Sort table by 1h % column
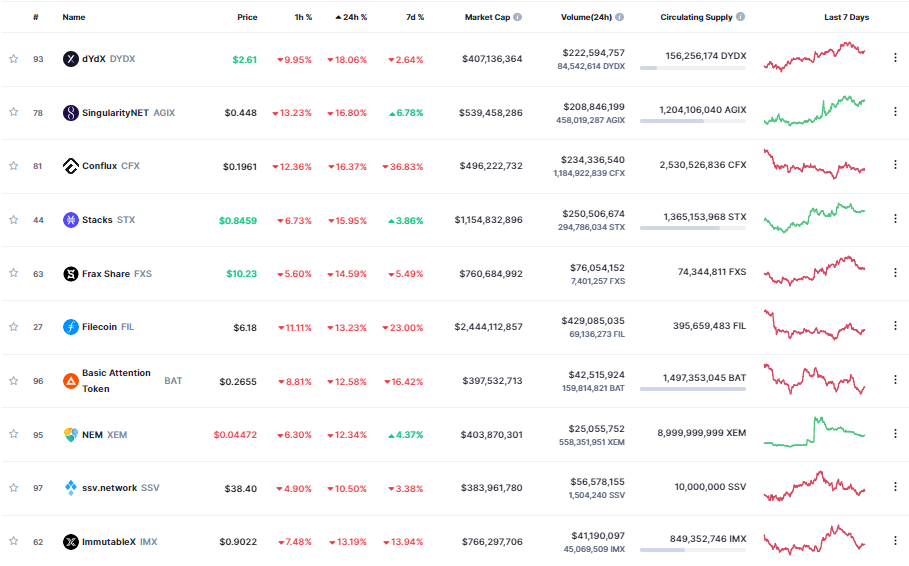Screen dimensions: 909x566 tap(303, 17)
